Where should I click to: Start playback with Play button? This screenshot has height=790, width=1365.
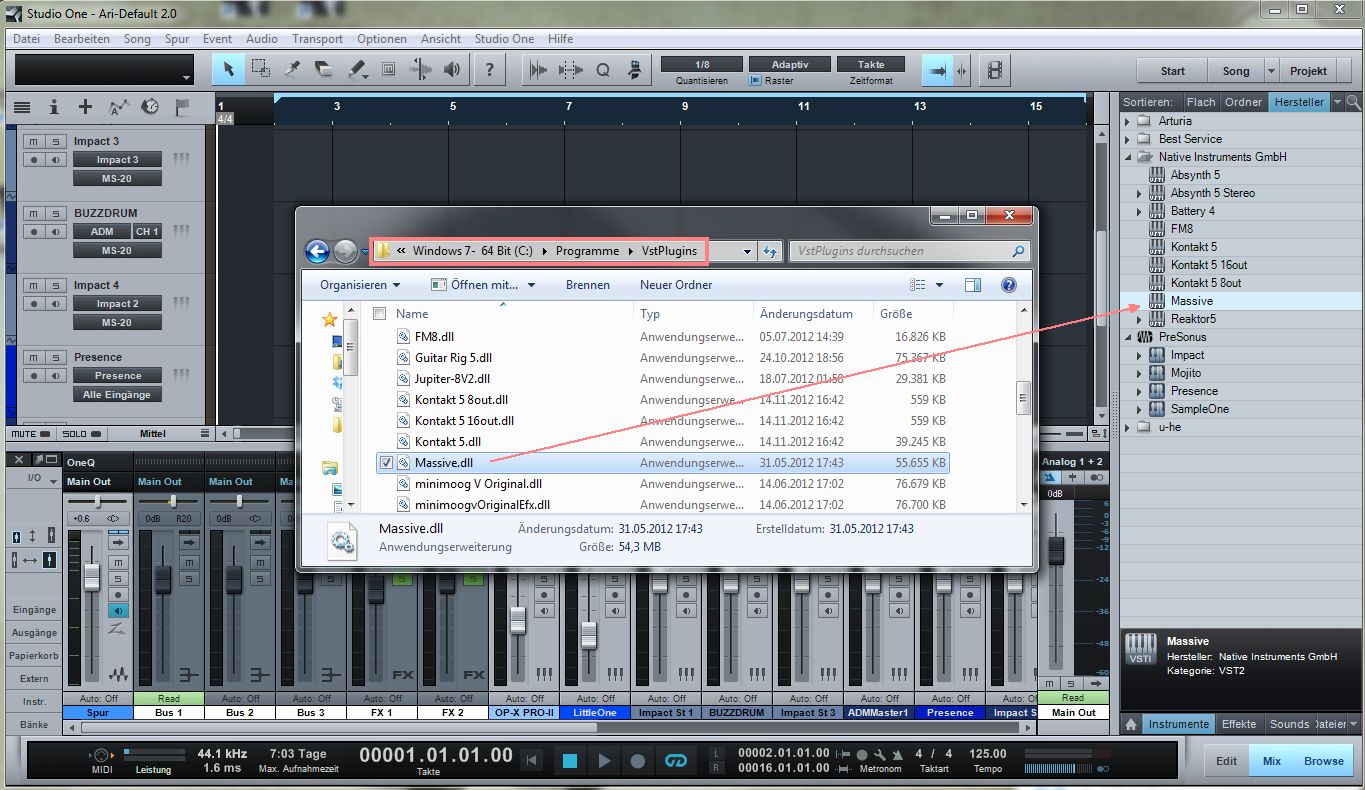603,761
